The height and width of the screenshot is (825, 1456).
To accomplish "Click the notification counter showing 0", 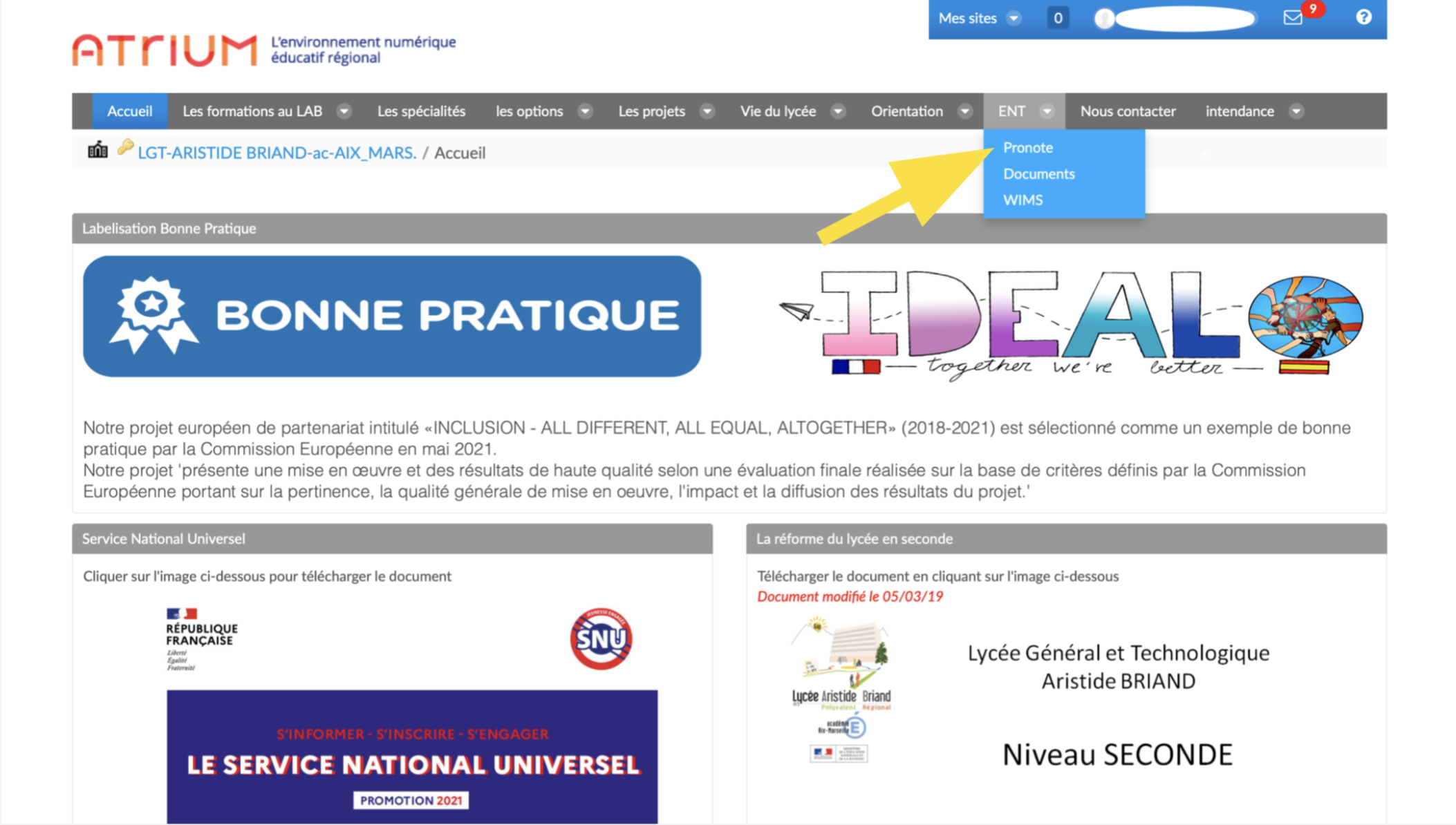I will 1057,18.
